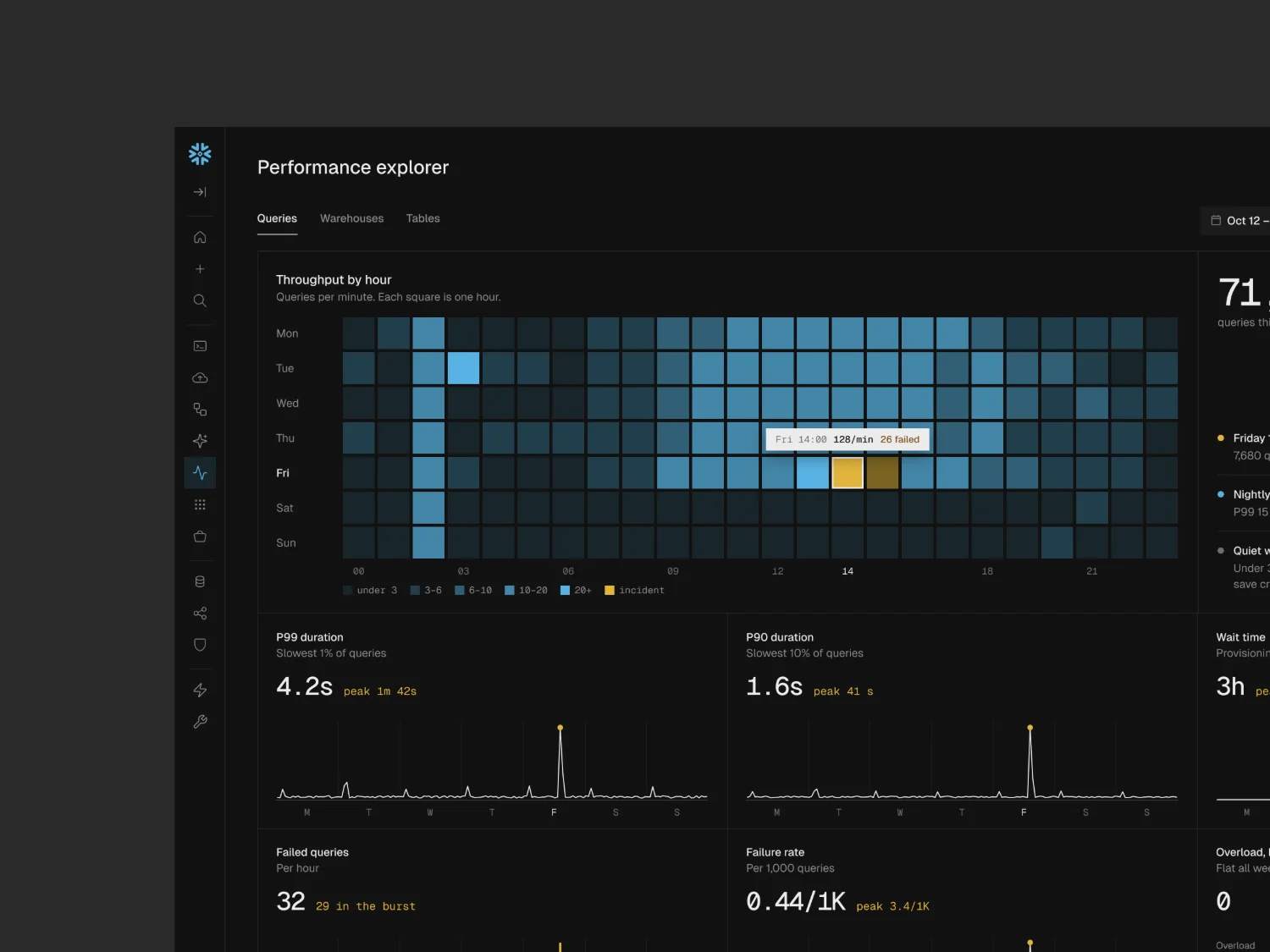Click the '14' hour axis label
The width and height of the screenshot is (1270, 952).
[848, 571]
